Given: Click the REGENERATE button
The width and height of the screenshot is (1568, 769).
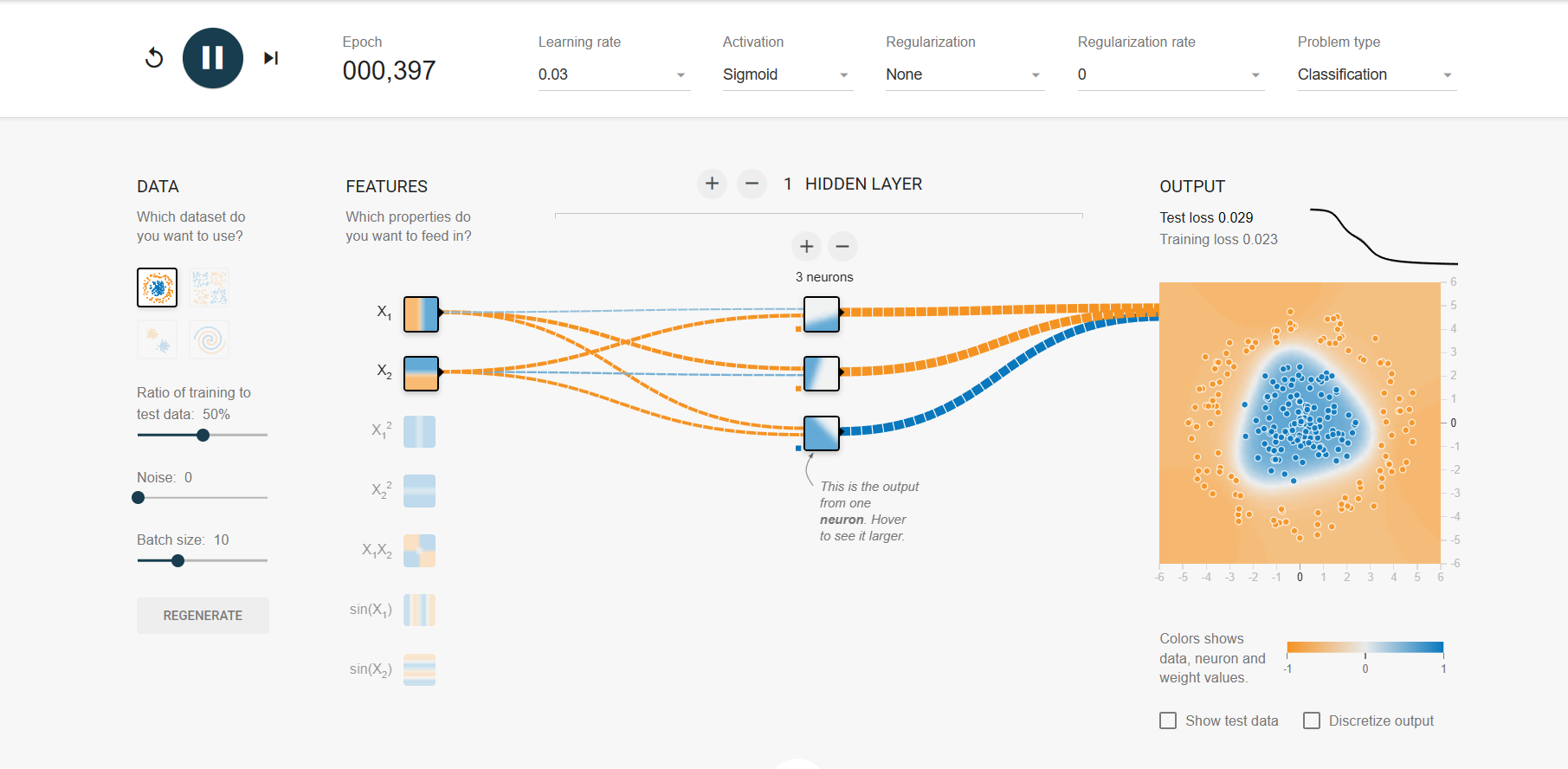Looking at the screenshot, I should pyautogui.click(x=203, y=615).
